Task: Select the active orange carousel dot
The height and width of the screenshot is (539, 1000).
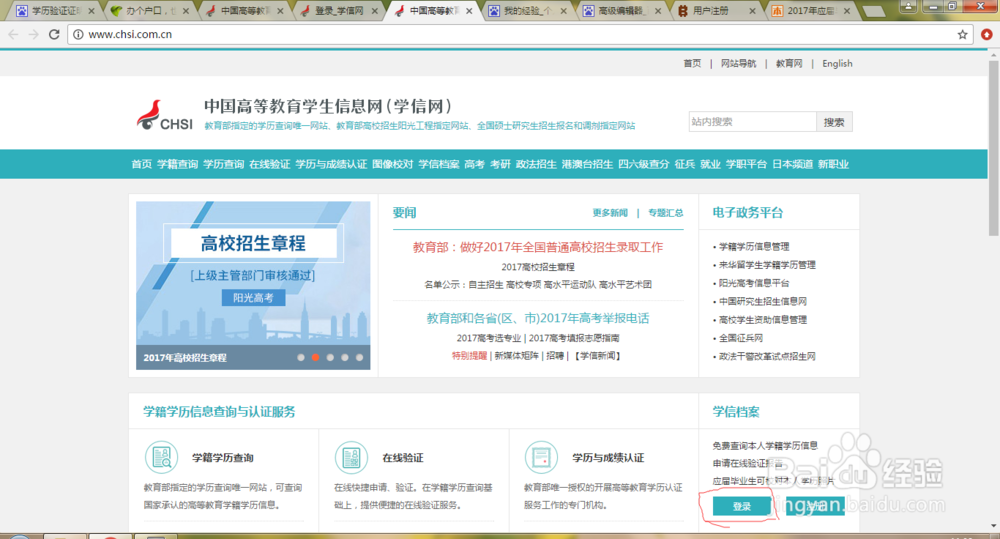Action: pyautogui.click(x=316, y=357)
